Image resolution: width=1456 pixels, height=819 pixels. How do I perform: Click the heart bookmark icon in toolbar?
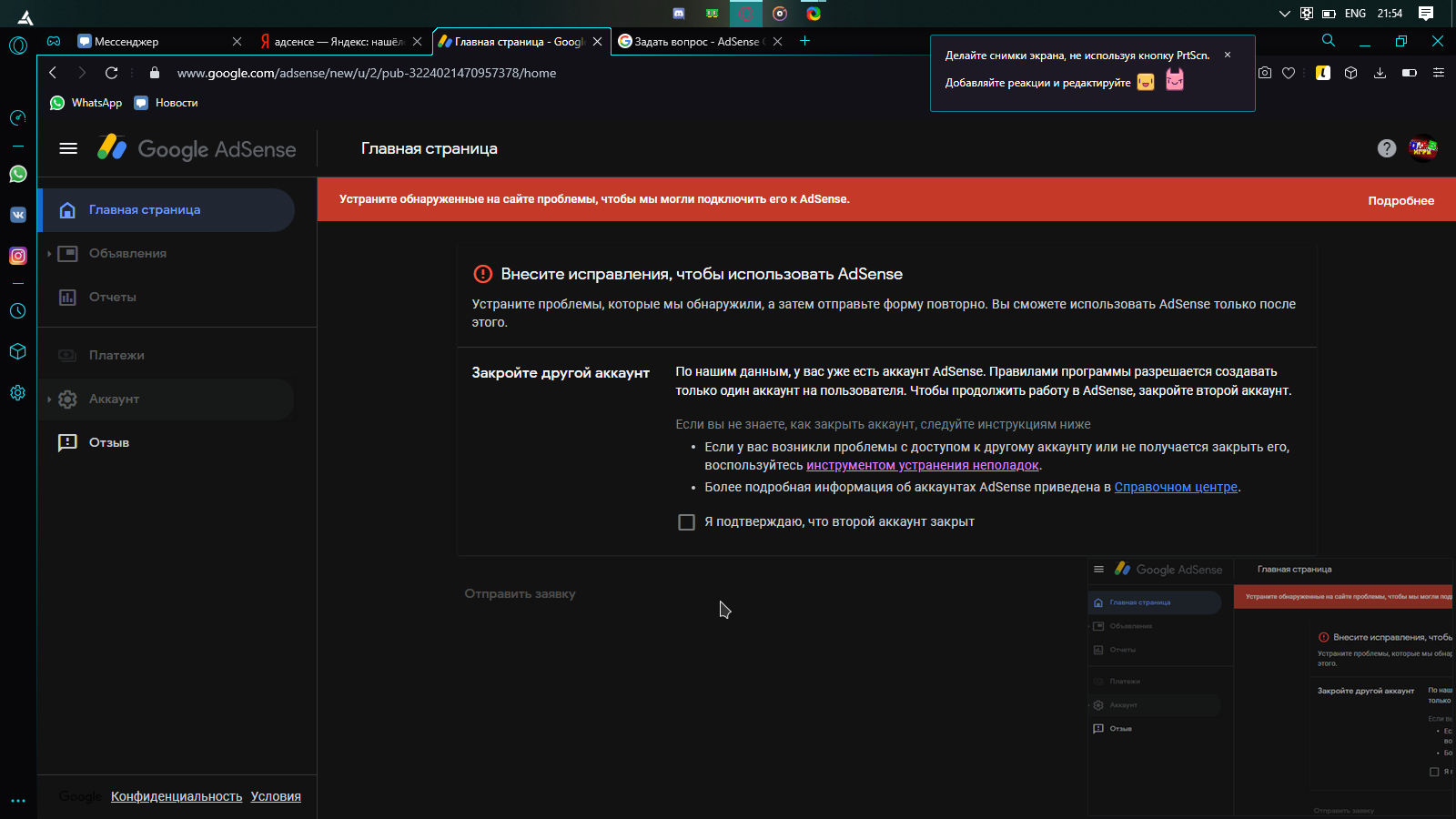click(1289, 73)
